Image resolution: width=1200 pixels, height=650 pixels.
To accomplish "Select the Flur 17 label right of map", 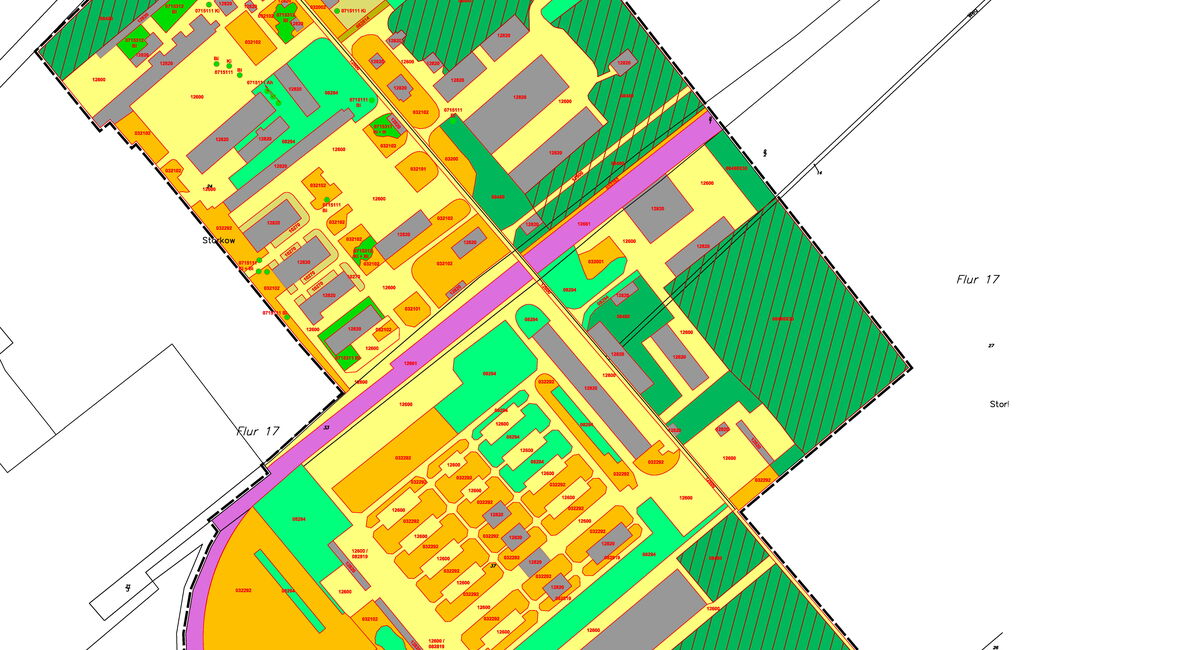I will pyautogui.click(x=977, y=280).
